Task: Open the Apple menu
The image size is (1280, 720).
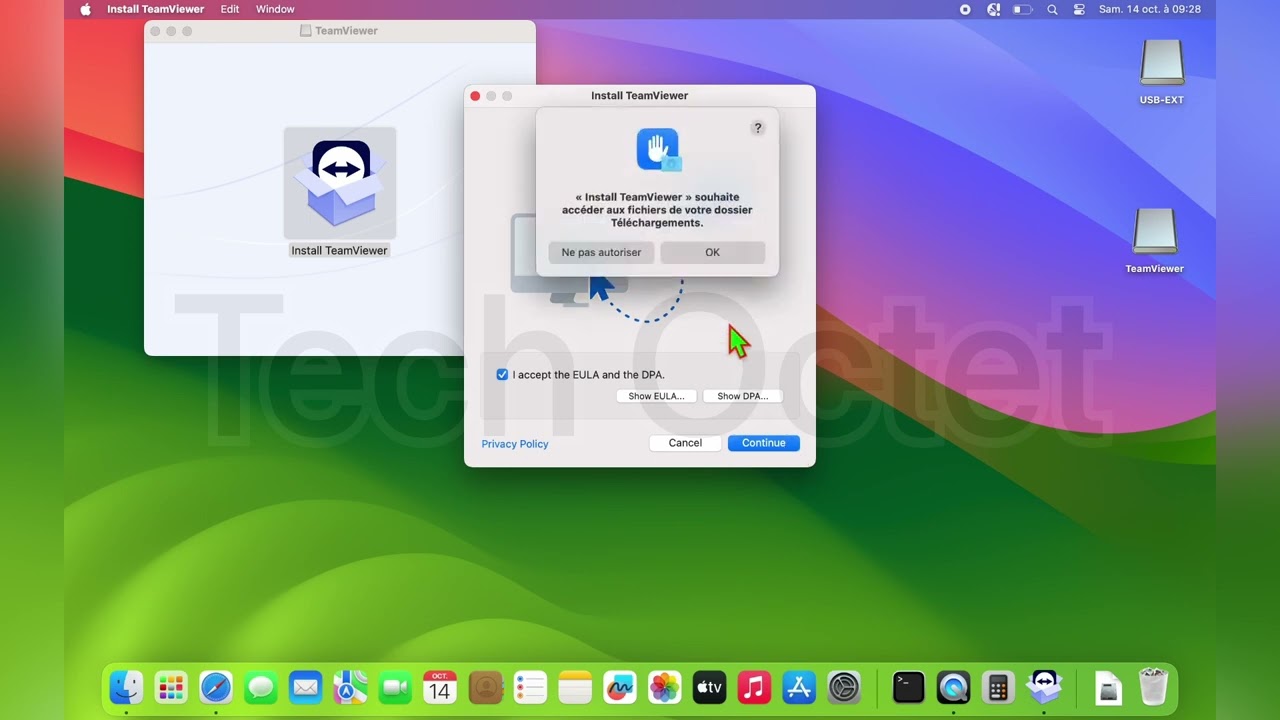Action: tap(85, 9)
